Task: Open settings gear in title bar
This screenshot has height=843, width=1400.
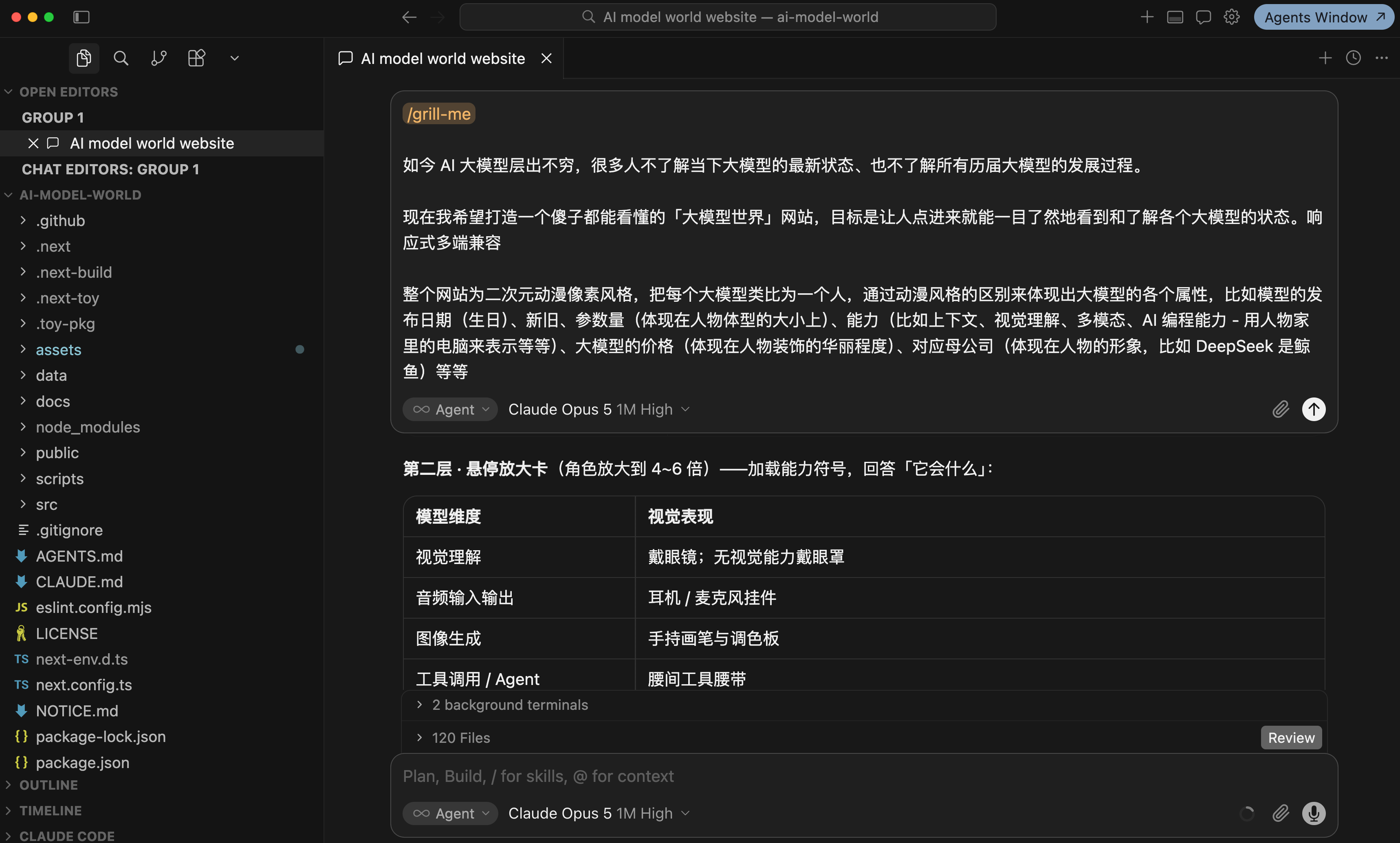Action: pyautogui.click(x=1231, y=17)
